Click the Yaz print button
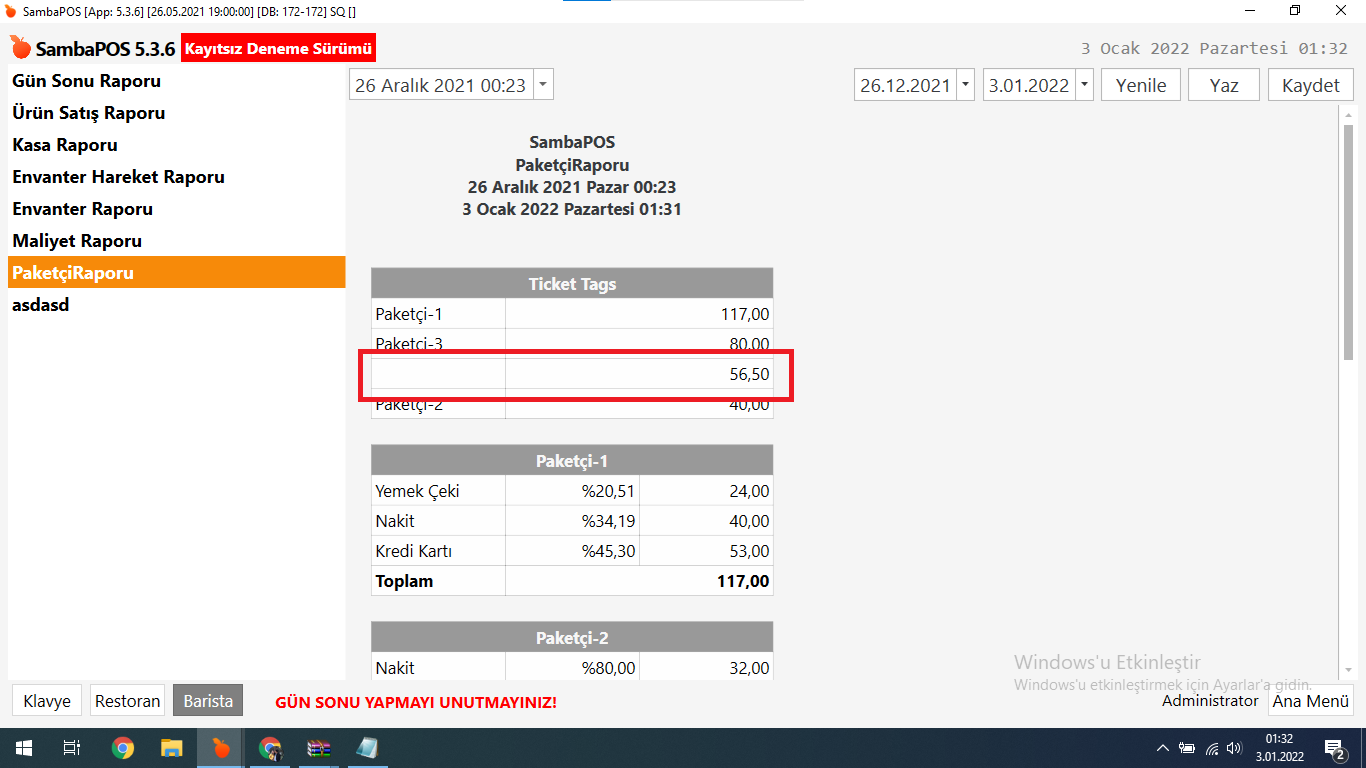Screen dimensions: 1366x768 point(1224,85)
